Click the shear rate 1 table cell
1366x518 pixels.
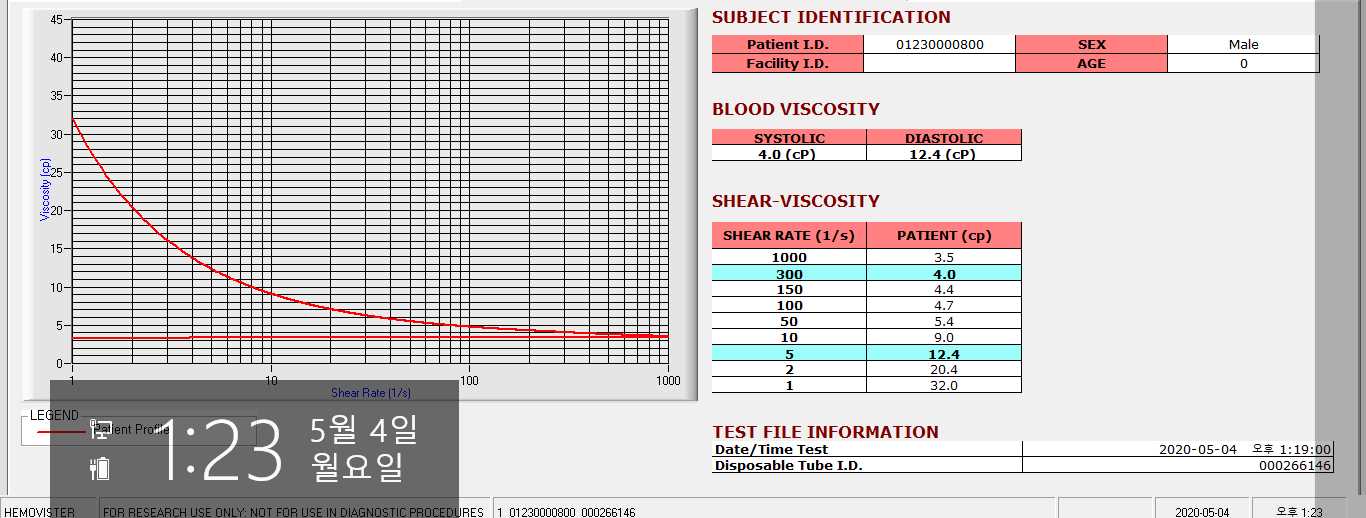(789, 385)
